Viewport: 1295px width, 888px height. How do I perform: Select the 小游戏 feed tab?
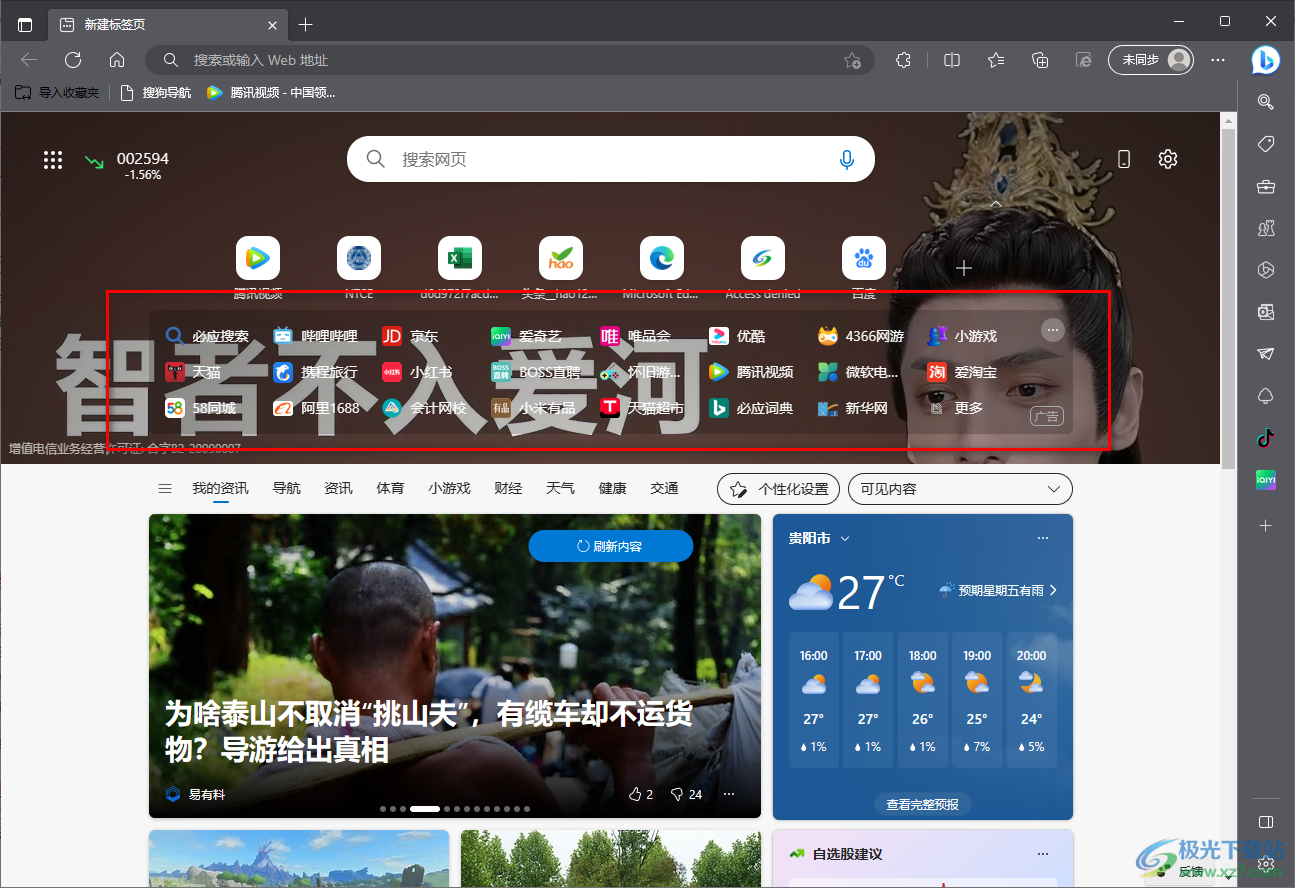click(450, 489)
